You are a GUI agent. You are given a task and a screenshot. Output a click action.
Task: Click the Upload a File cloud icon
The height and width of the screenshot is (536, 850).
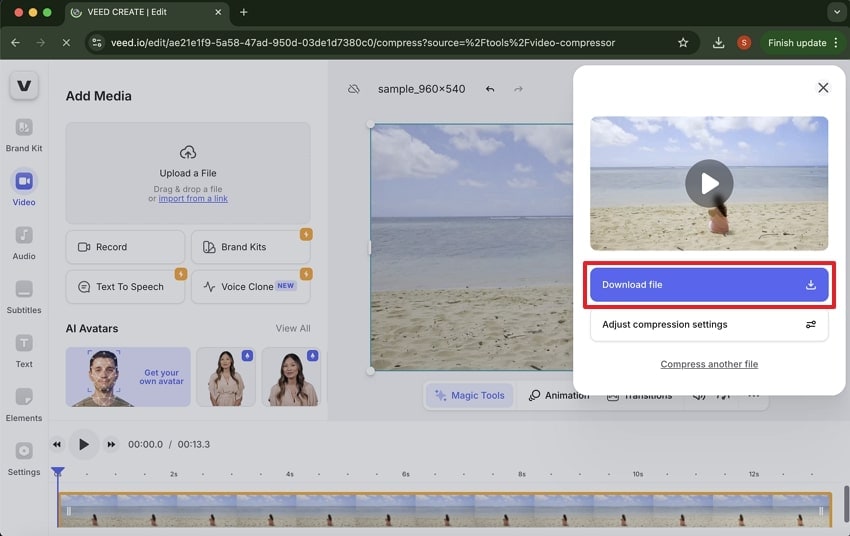coord(188,153)
